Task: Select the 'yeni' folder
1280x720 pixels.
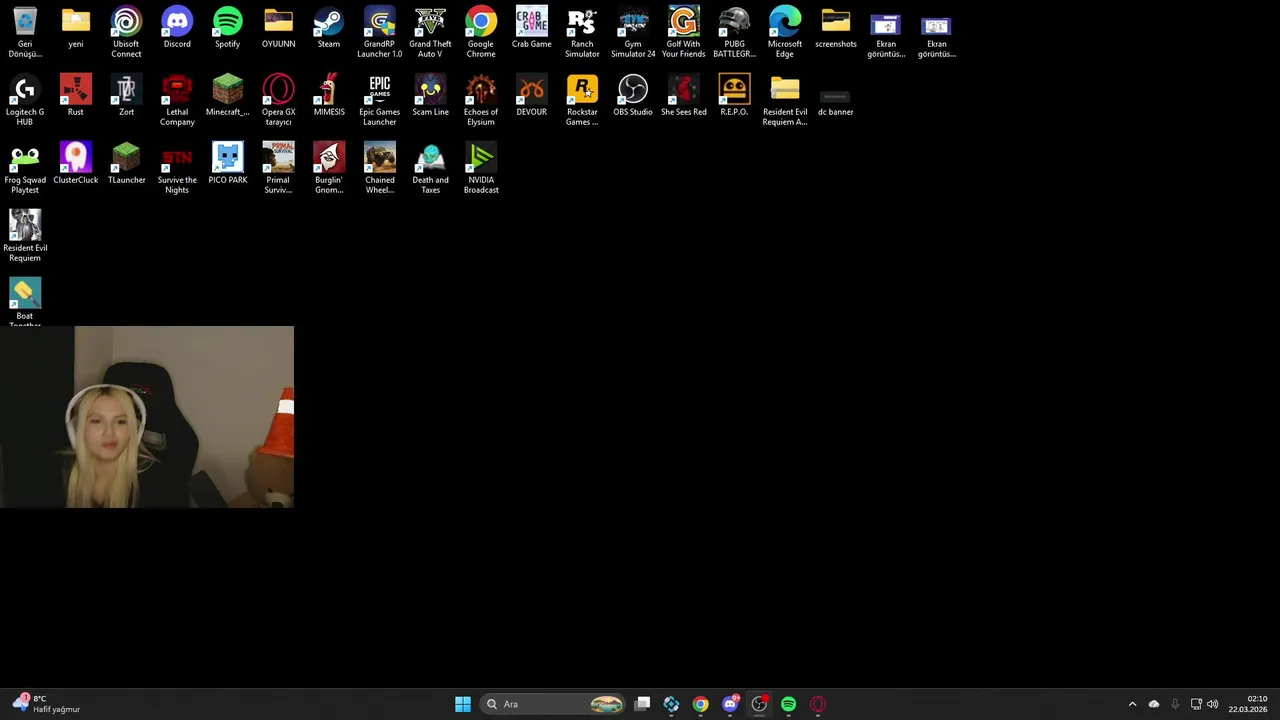Action: click(x=76, y=29)
